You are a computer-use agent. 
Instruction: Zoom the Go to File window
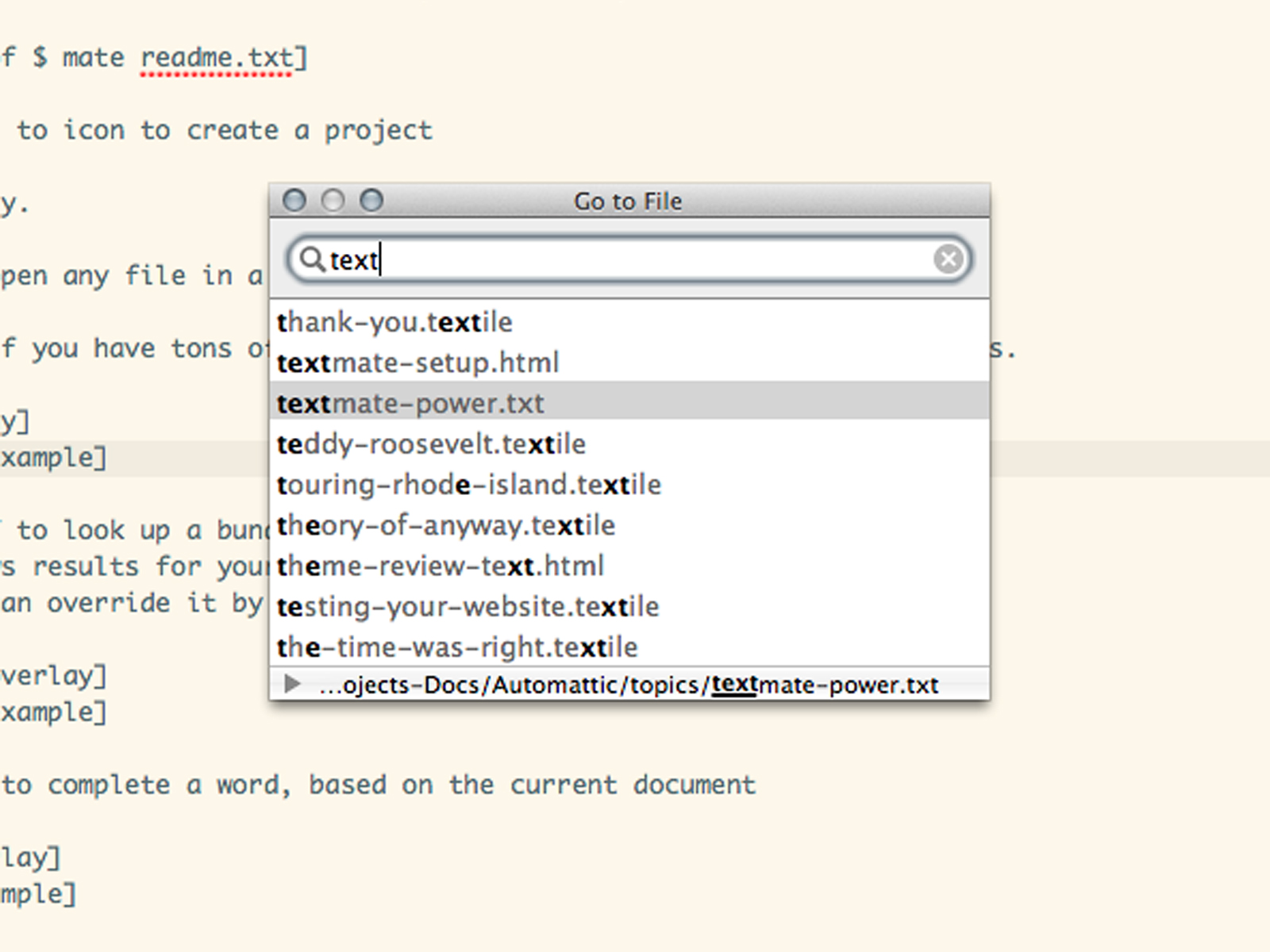371,201
